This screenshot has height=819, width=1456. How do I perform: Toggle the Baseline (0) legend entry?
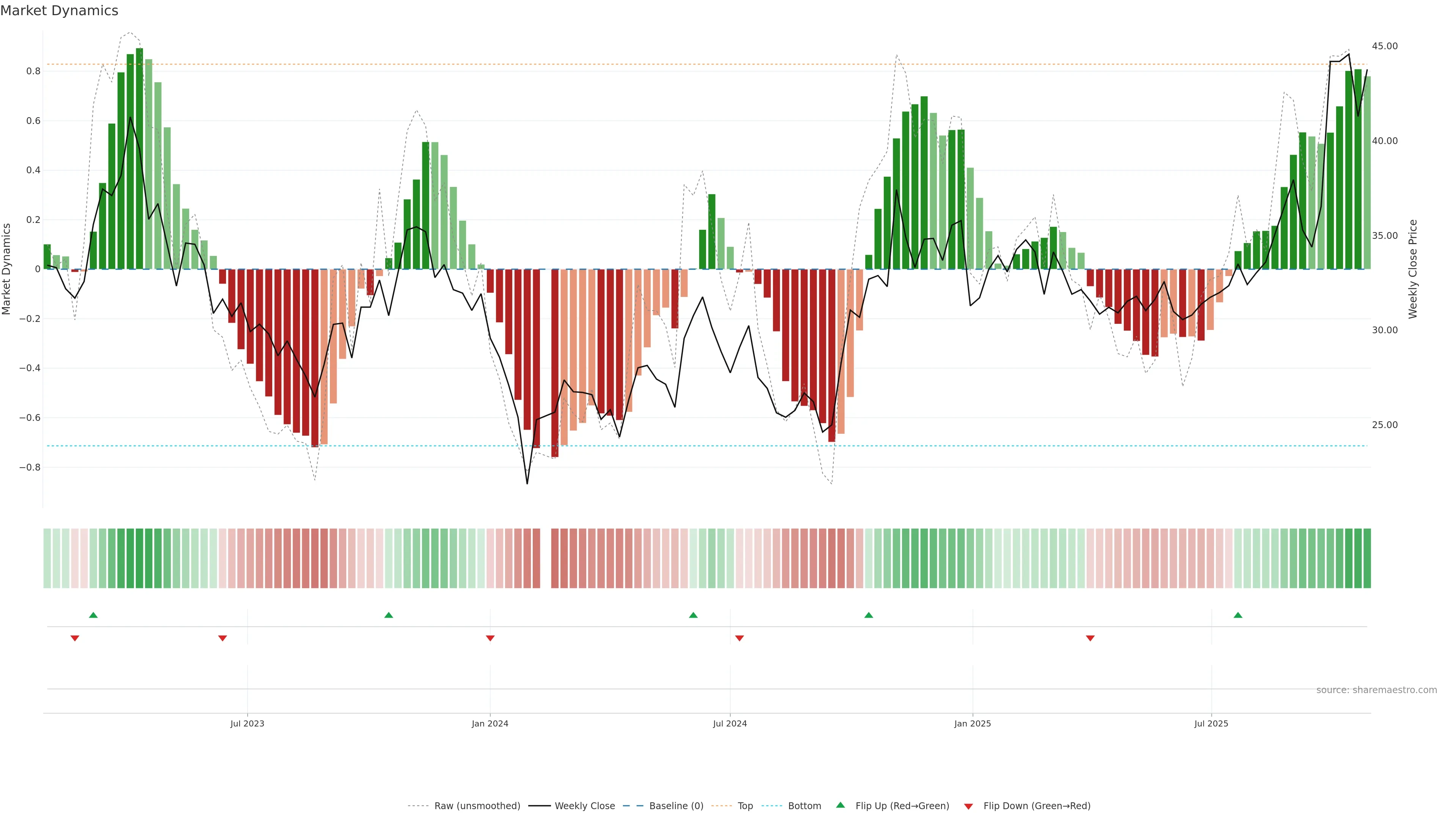(676, 806)
